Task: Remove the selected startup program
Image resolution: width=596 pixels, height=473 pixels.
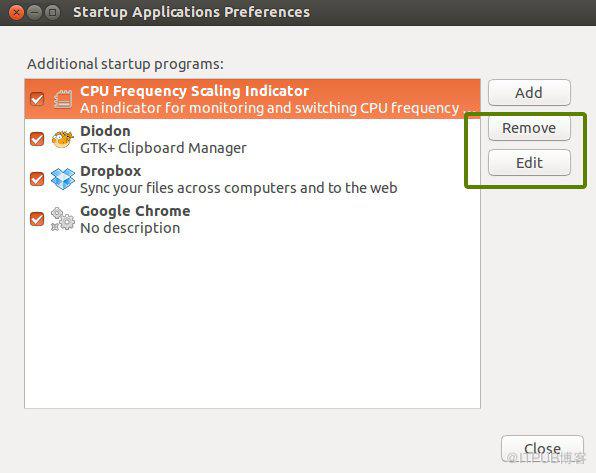Action: click(529, 128)
